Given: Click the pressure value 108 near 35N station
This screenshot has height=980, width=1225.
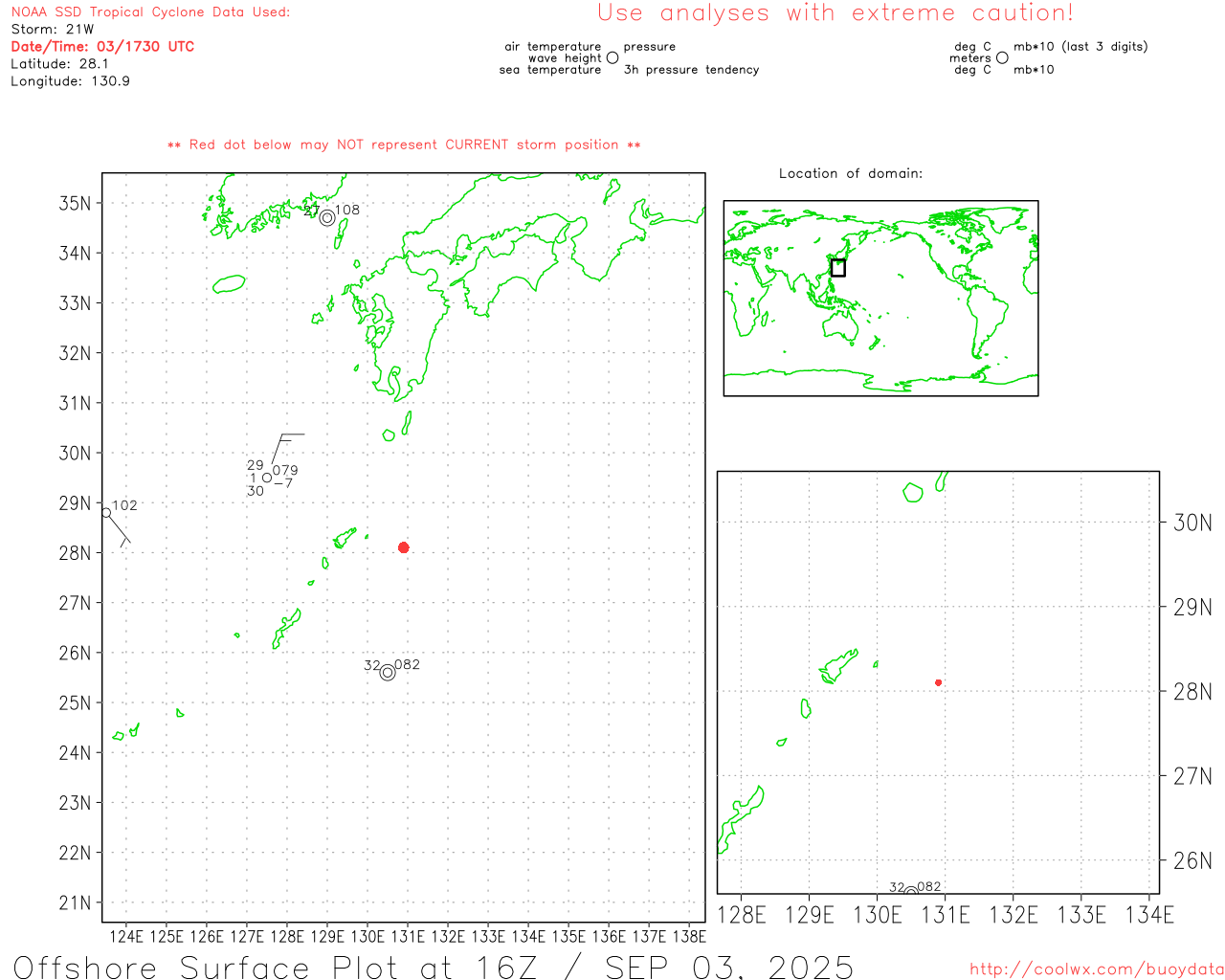Looking at the screenshot, I should tap(347, 210).
